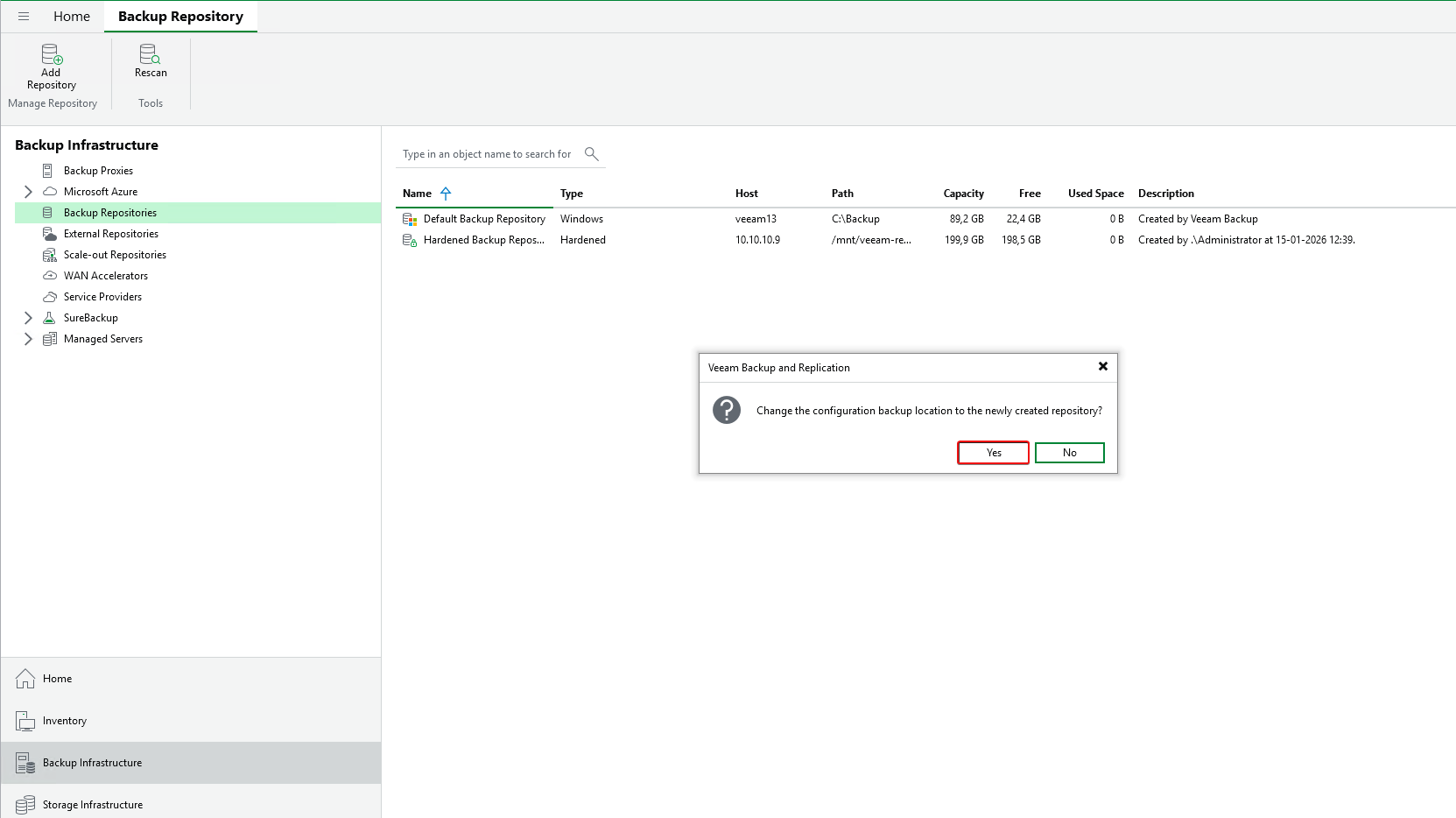
Task: Select Scale-out Repositories item
Action: 115,255
